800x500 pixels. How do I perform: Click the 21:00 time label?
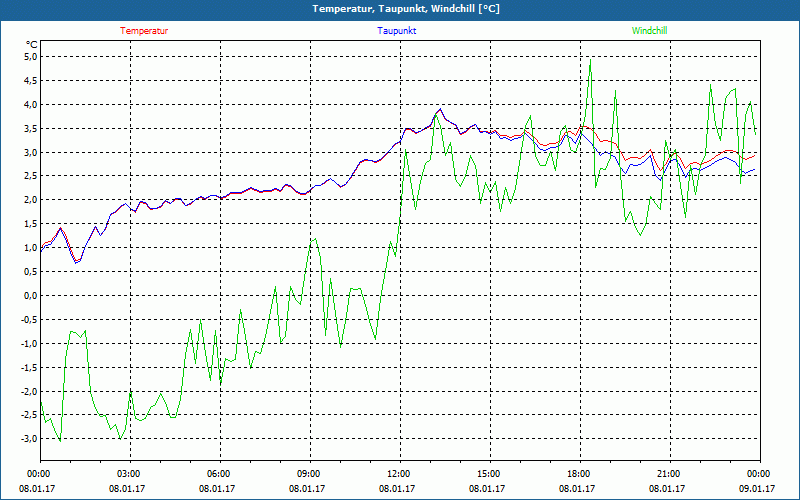668,474
